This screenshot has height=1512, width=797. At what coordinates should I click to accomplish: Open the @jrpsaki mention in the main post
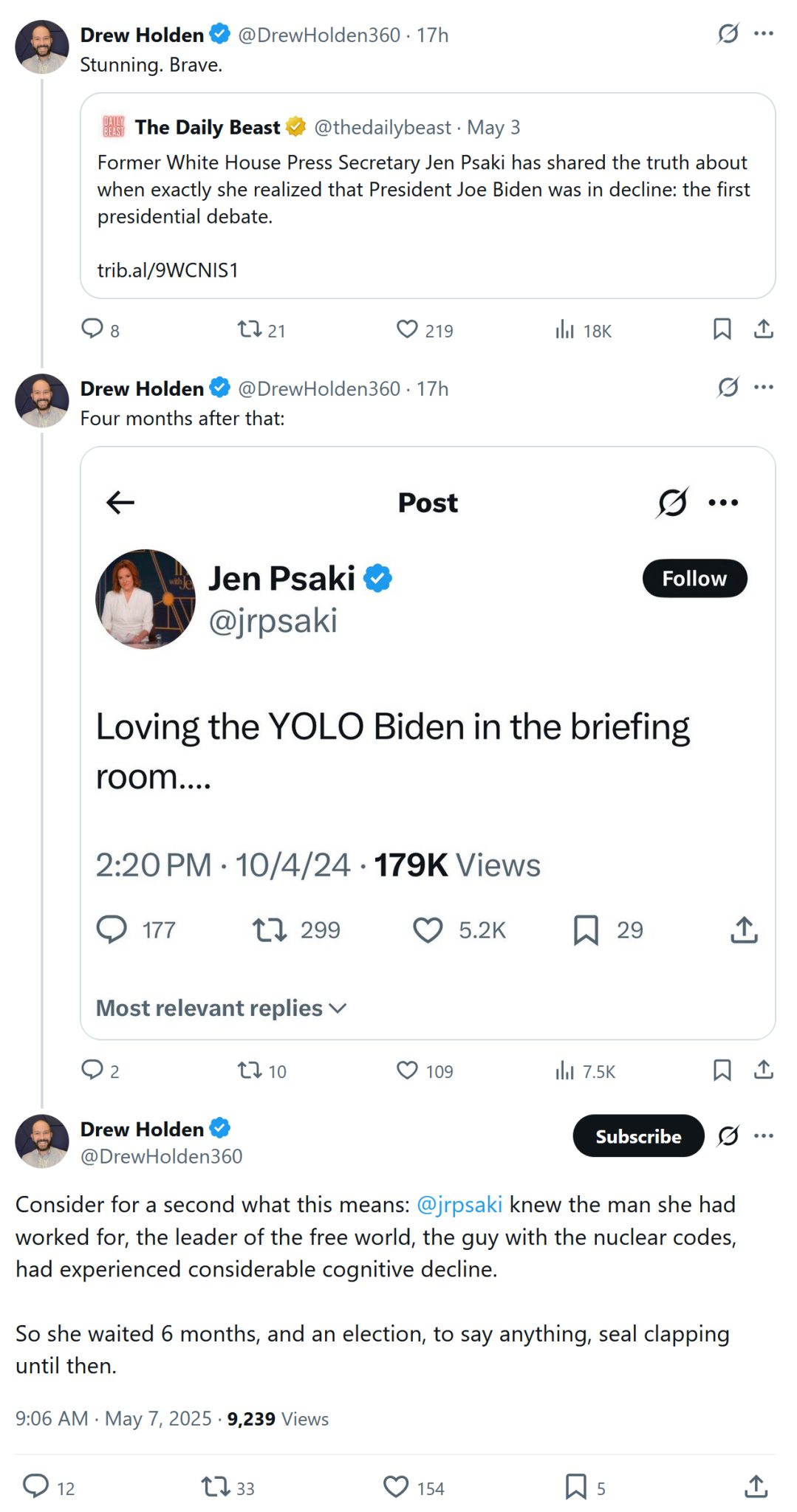pyautogui.click(x=459, y=1205)
